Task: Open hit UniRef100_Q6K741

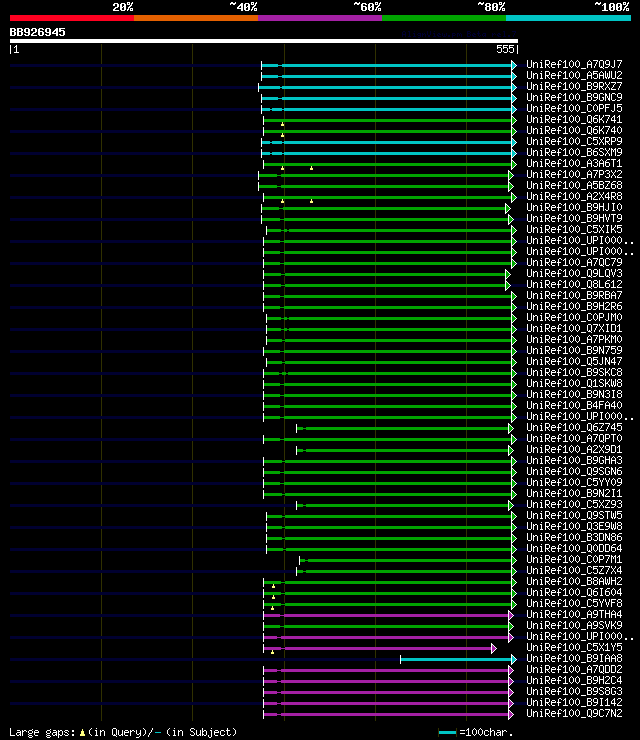Action: (x=574, y=119)
